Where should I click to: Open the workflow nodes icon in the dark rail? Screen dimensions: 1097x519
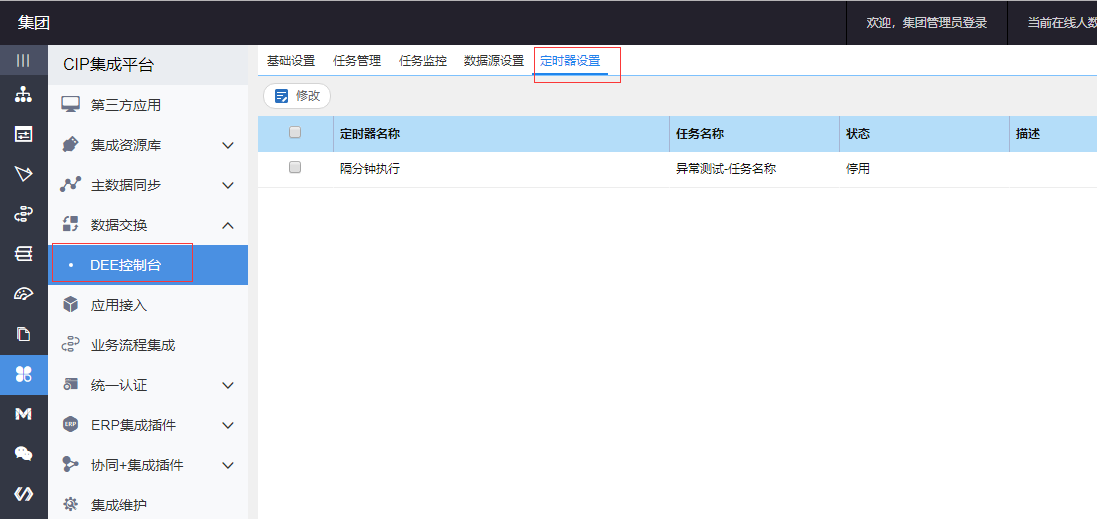tap(24, 214)
